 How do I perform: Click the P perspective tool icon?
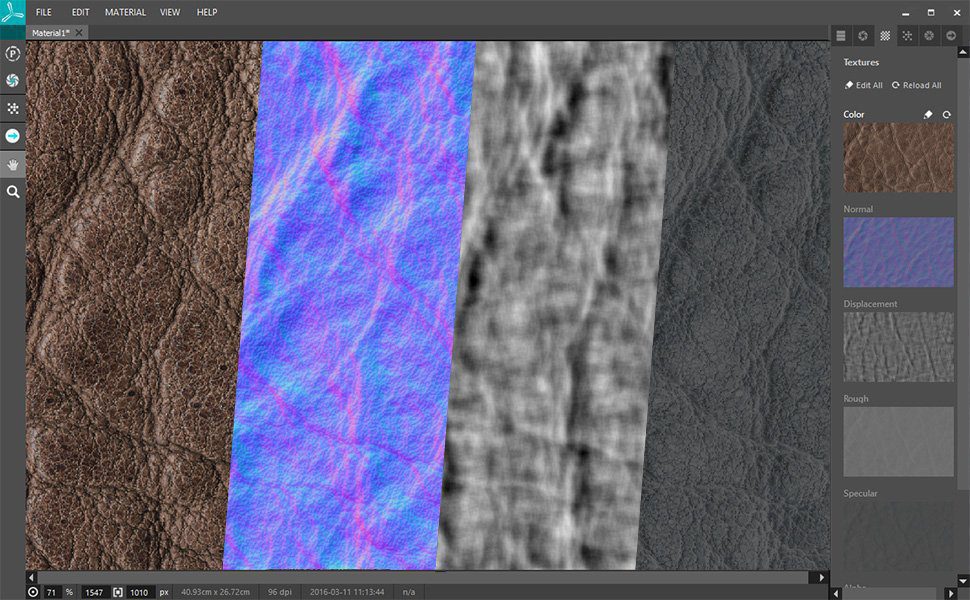coord(12,54)
